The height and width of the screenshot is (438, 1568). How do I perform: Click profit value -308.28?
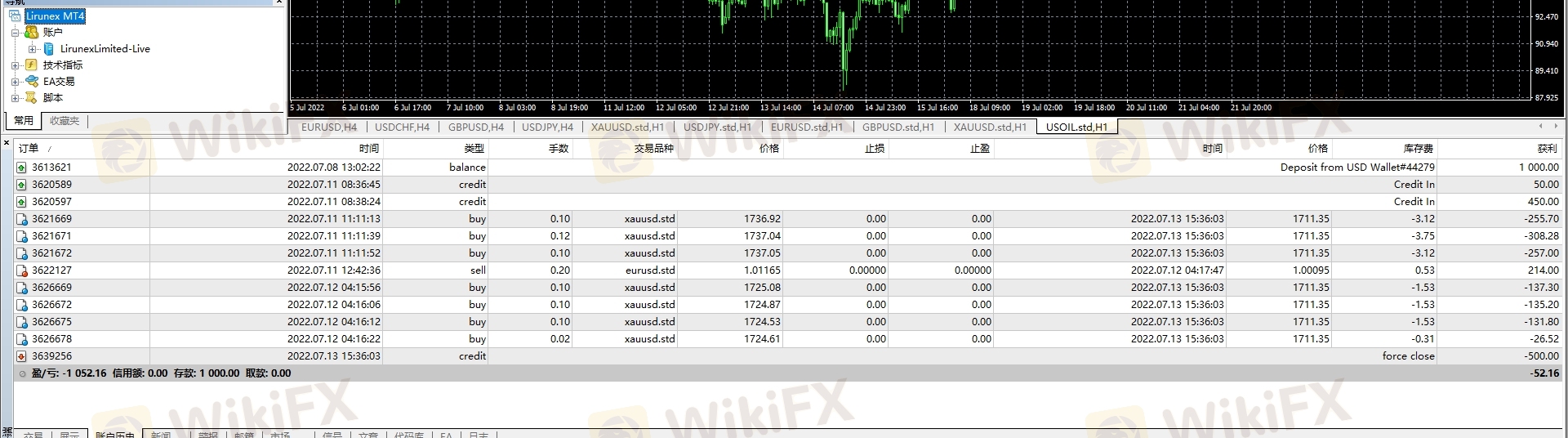tap(1541, 236)
